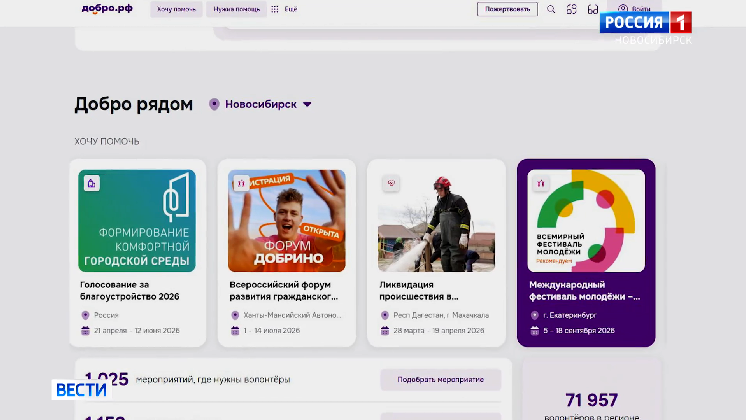Click heart badge on firefighter card
Screen dimensions: 746x420
[391, 183]
